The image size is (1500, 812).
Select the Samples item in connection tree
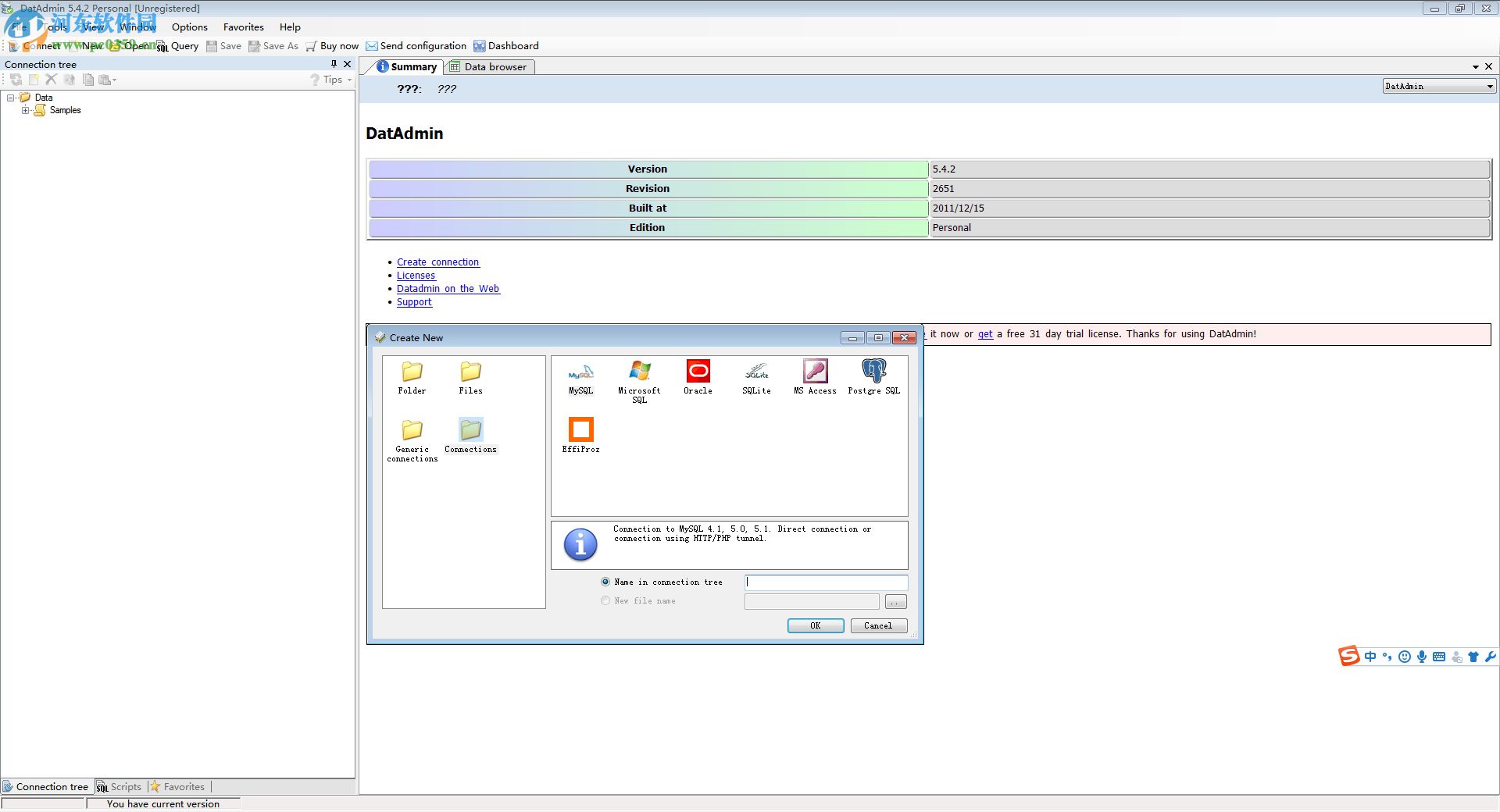click(x=65, y=110)
